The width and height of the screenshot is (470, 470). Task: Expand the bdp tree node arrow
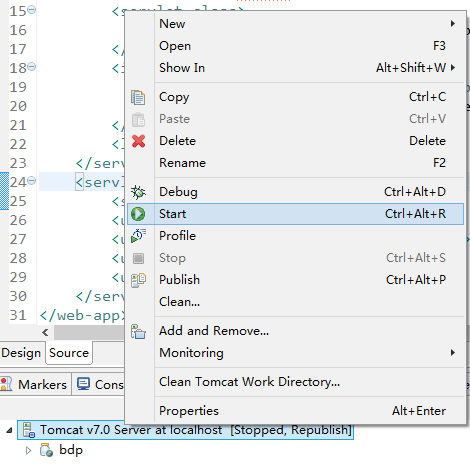28,450
